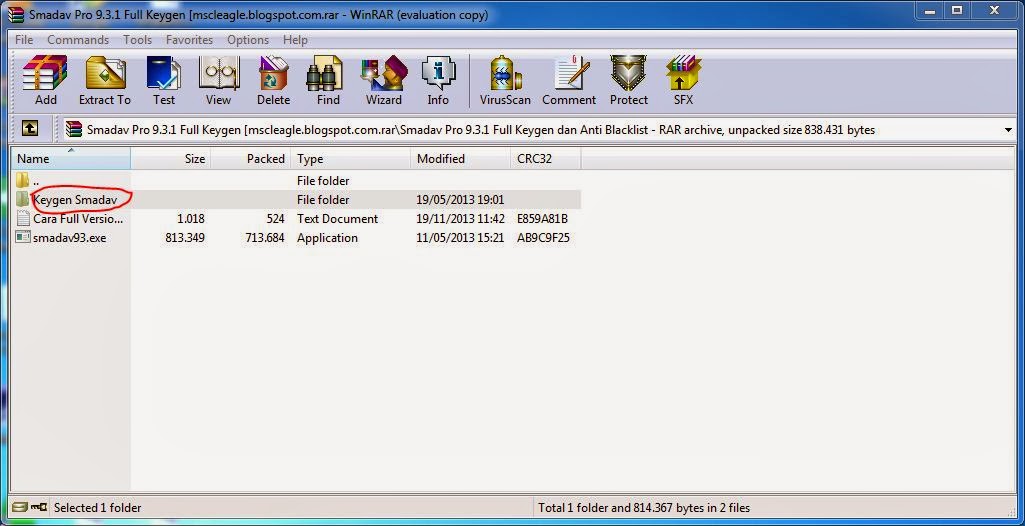The width and height of the screenshot is (1025, 526).
Task: Click size value 1.018
Action: tap(191, 219)
